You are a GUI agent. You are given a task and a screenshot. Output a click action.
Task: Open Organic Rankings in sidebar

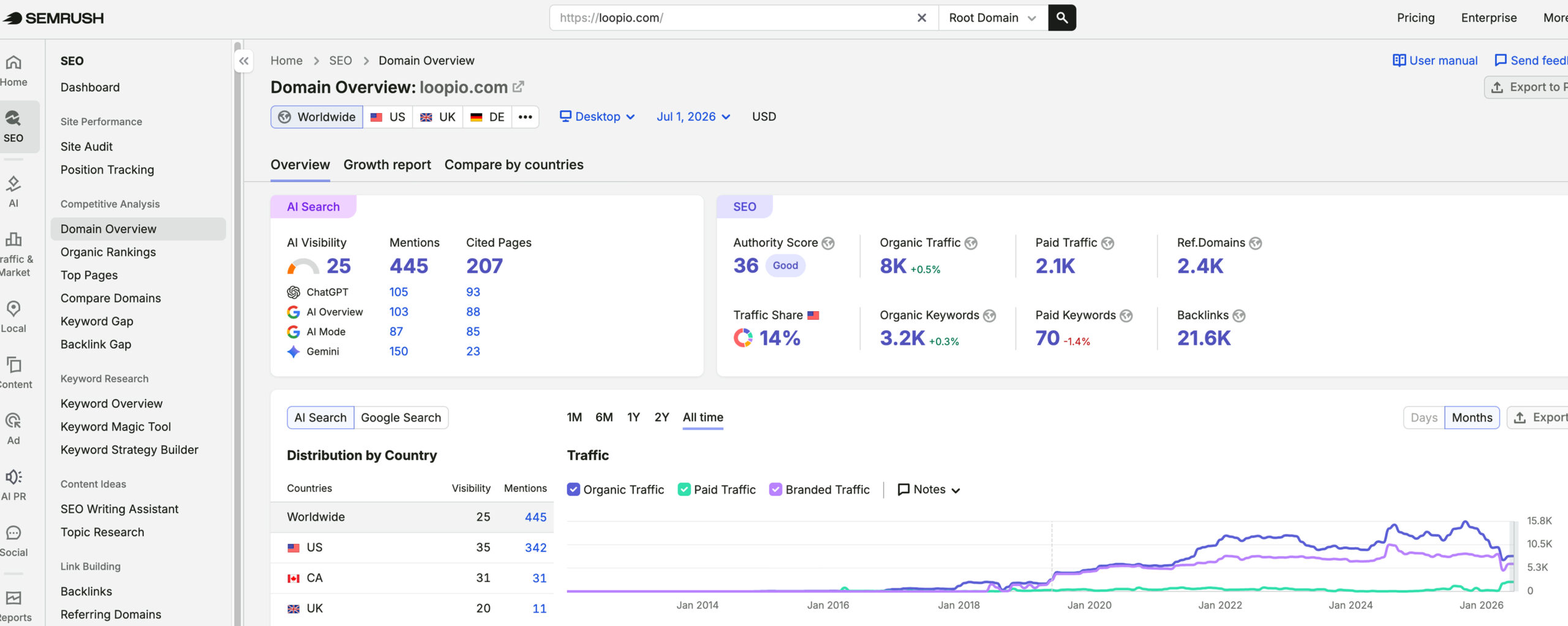[108, 252]
